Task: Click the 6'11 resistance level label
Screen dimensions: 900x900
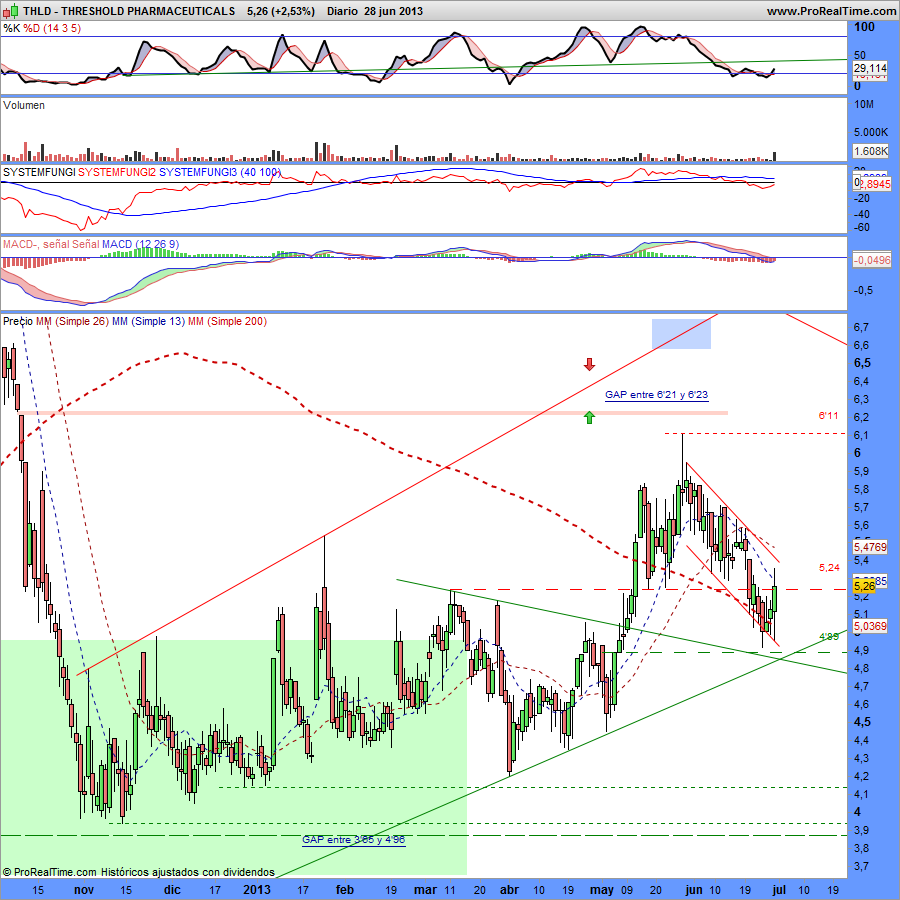Action: click(828, 416)
